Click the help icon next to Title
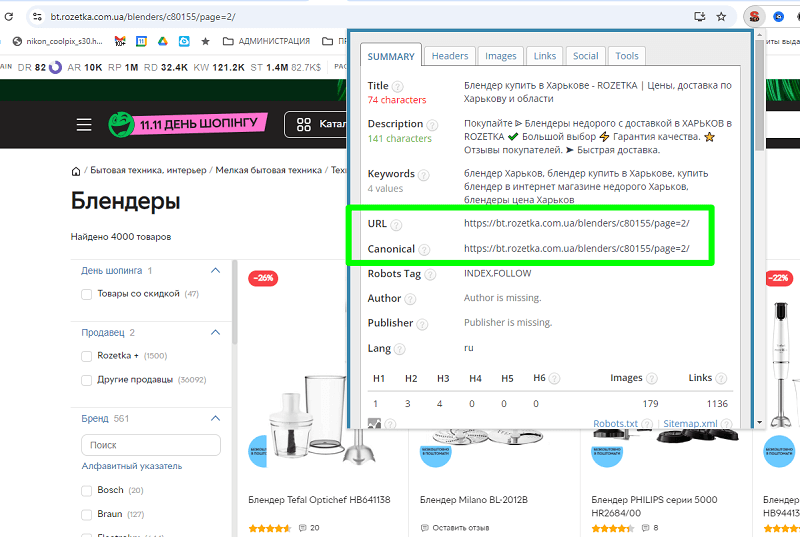This screenshot has width=800, height=537. [x=397, y=87]
